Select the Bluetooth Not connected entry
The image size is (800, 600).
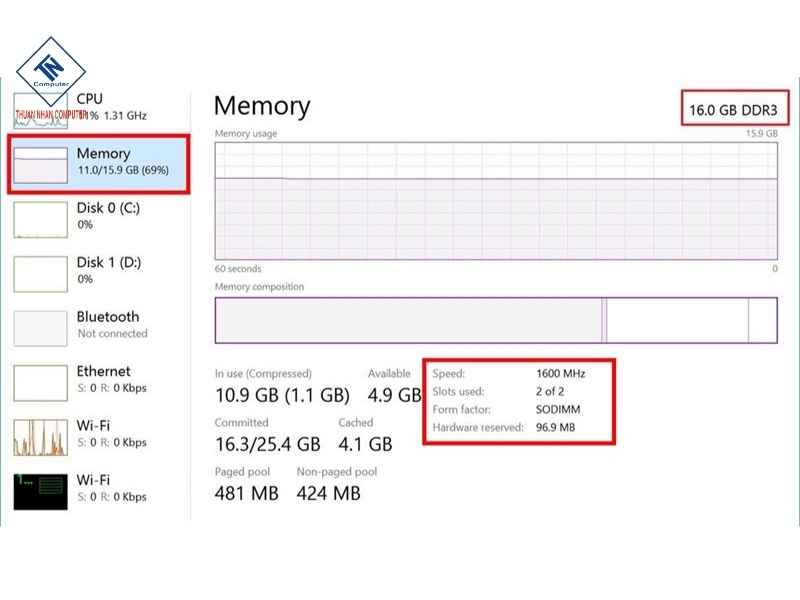click(111, 324)
